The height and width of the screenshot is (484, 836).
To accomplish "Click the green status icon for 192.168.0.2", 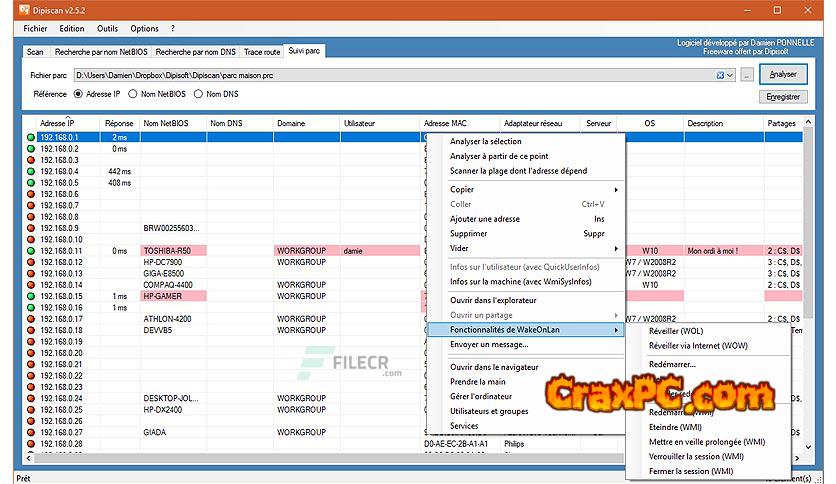I will pos(31,148).
